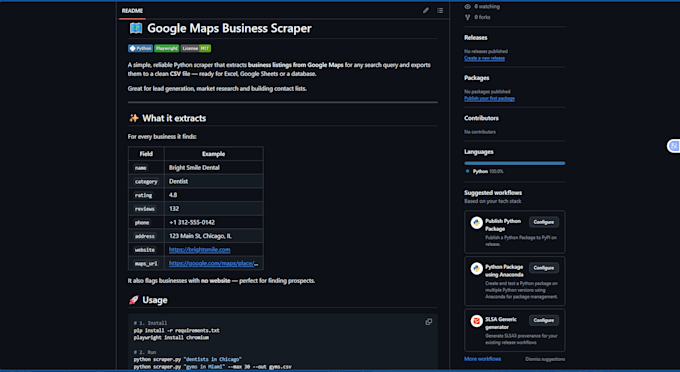Click the Playwright badge

167,49
